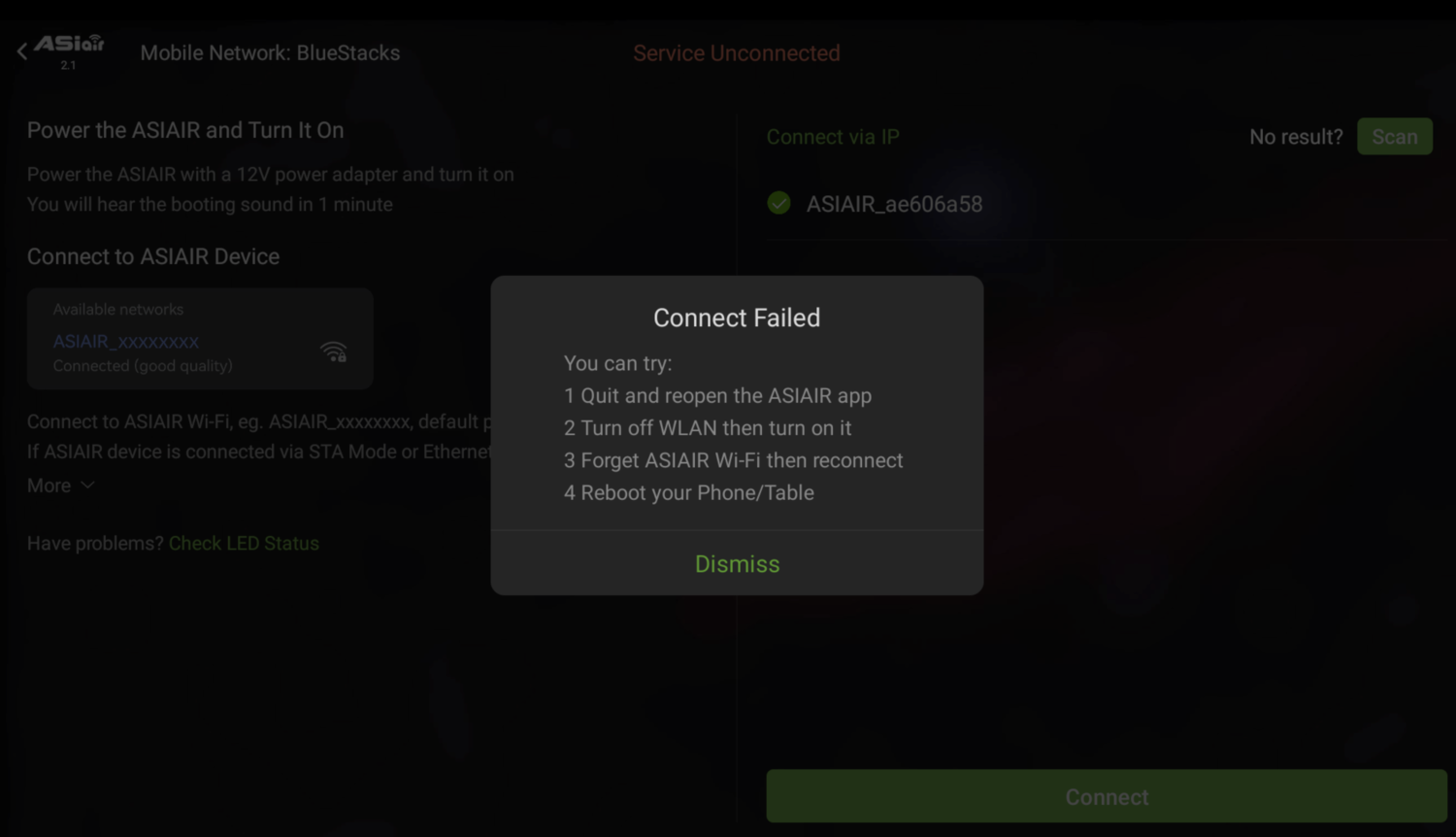Click the Available networks card heading
Screen dimensions: 1456x837
[x=118, y=310]
